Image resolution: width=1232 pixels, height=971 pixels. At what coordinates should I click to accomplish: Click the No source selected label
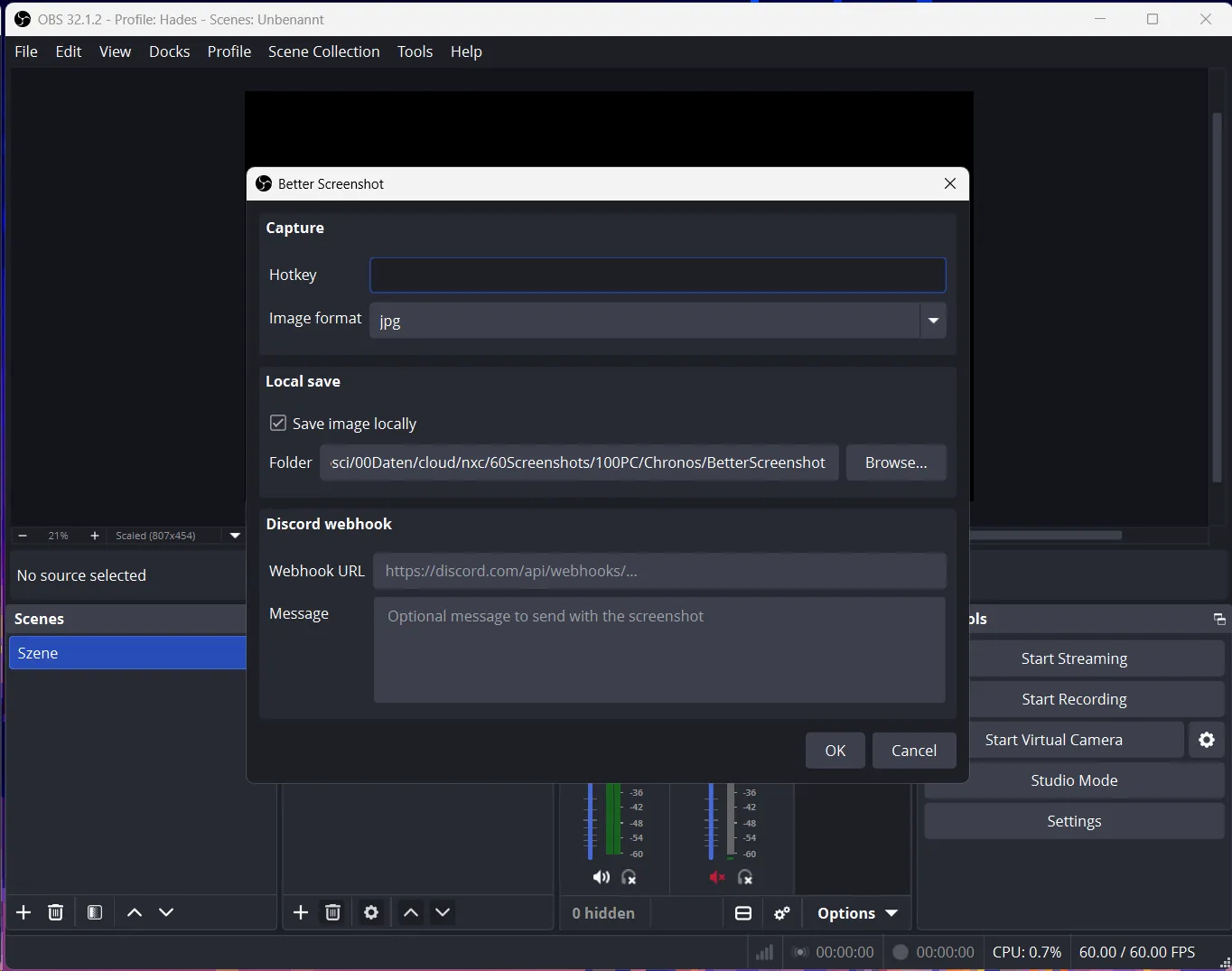81,575
